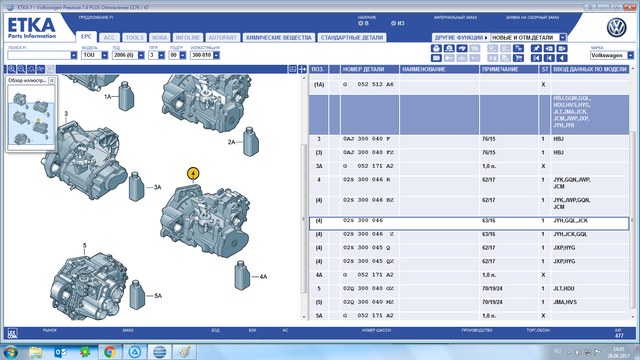
Task: Click the НОМЕР ДЕТАЛИ column header
Action: (369, 69)
